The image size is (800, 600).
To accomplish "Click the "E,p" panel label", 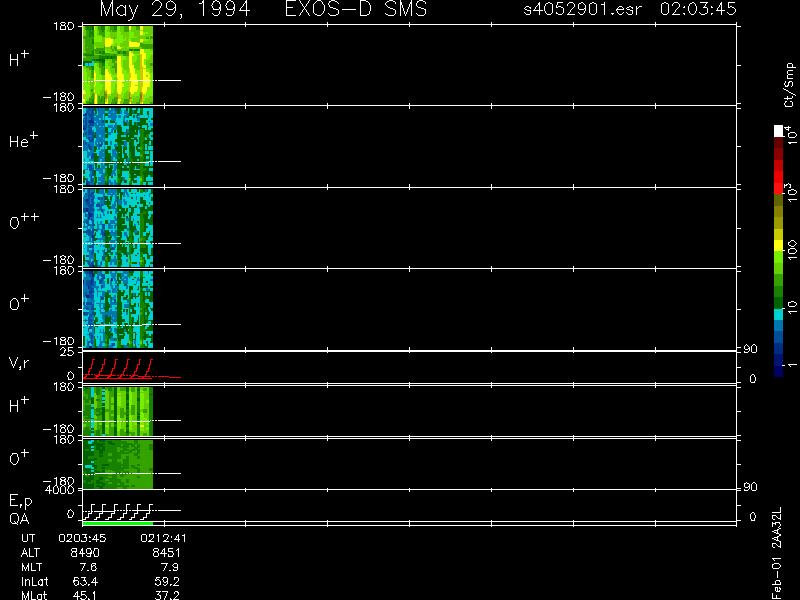I will [x=20, y=502].
